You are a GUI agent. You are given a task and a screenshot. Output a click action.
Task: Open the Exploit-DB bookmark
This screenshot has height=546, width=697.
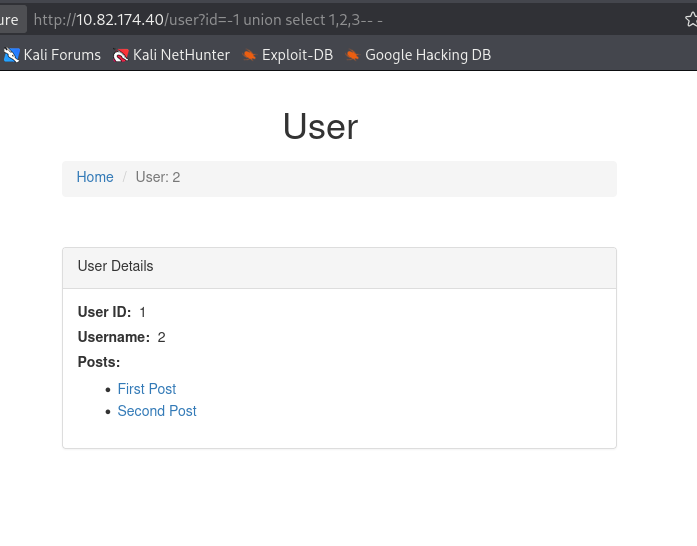click(288, 55)
